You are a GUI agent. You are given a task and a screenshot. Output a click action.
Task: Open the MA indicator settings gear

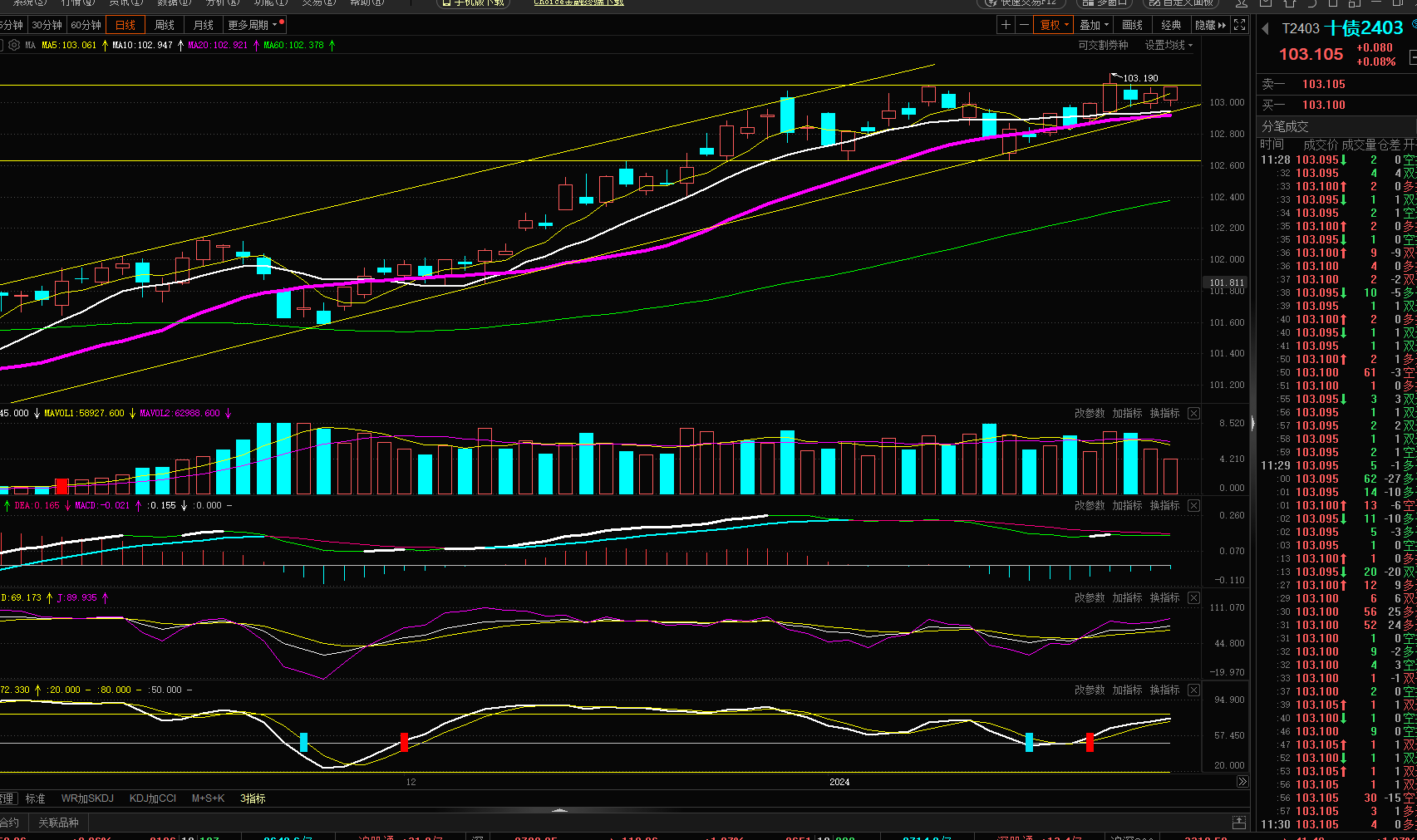[x=14, y=45]
